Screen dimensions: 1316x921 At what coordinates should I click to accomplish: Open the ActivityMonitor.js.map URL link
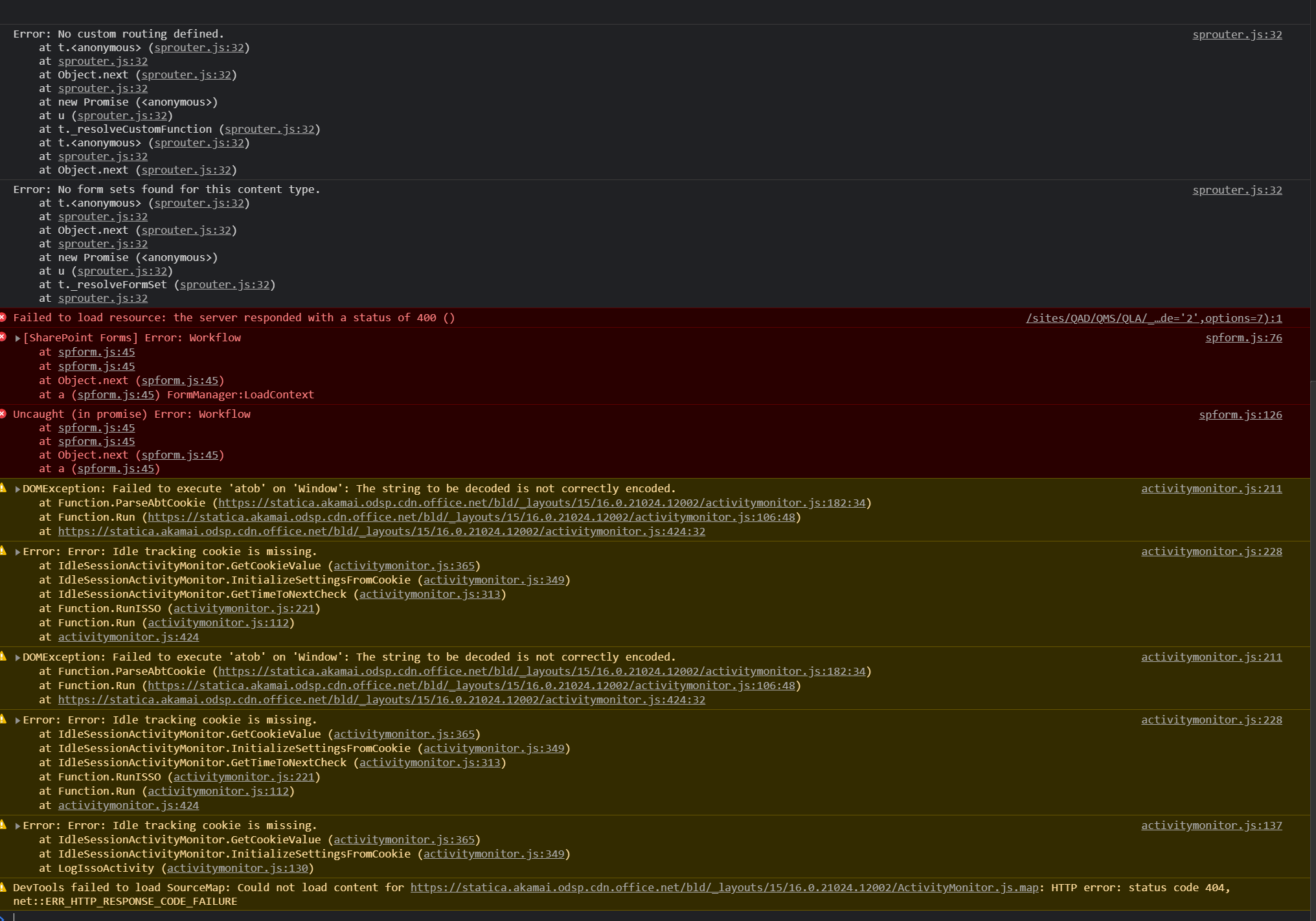(723, 887)
